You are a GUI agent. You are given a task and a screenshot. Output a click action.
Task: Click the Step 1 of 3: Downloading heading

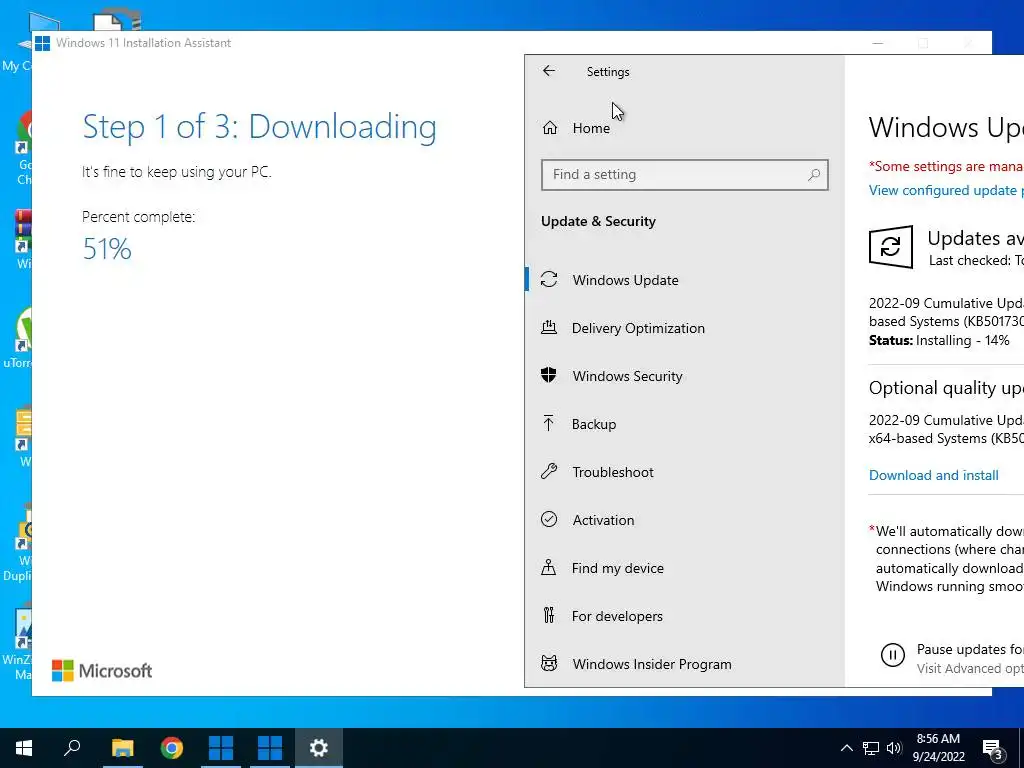259,127
